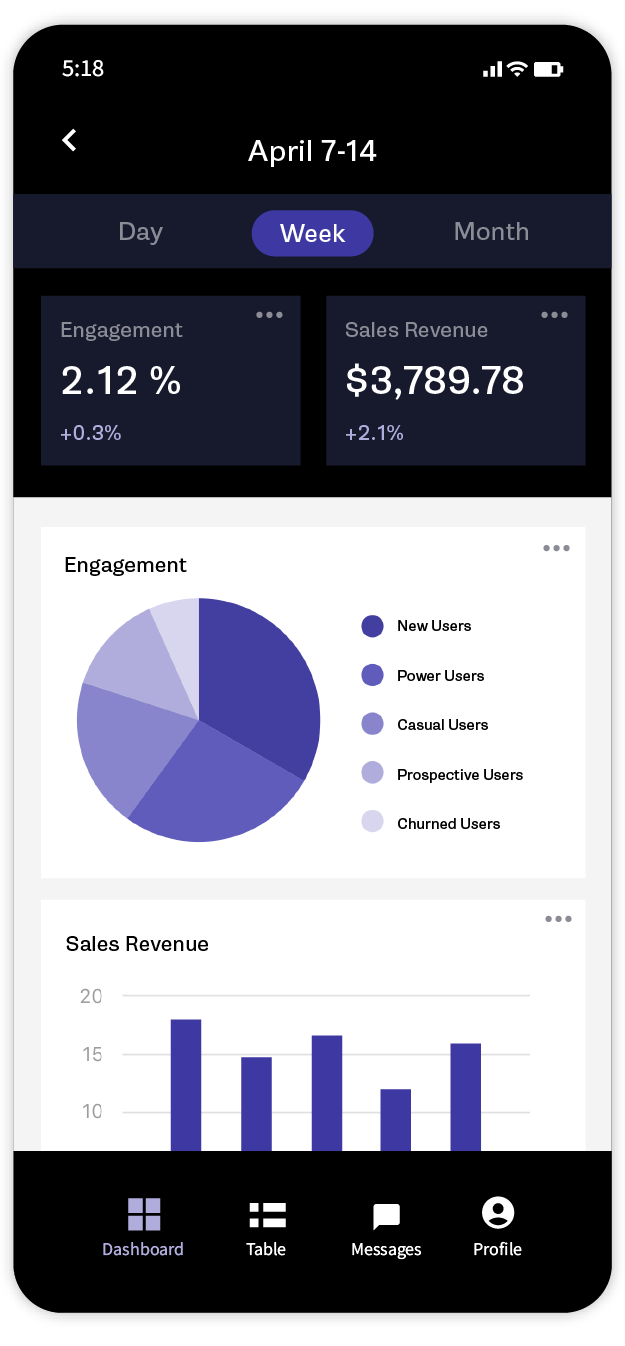625x1346 pixels.
Task: Open the Table list icon
Action: 267,1214
